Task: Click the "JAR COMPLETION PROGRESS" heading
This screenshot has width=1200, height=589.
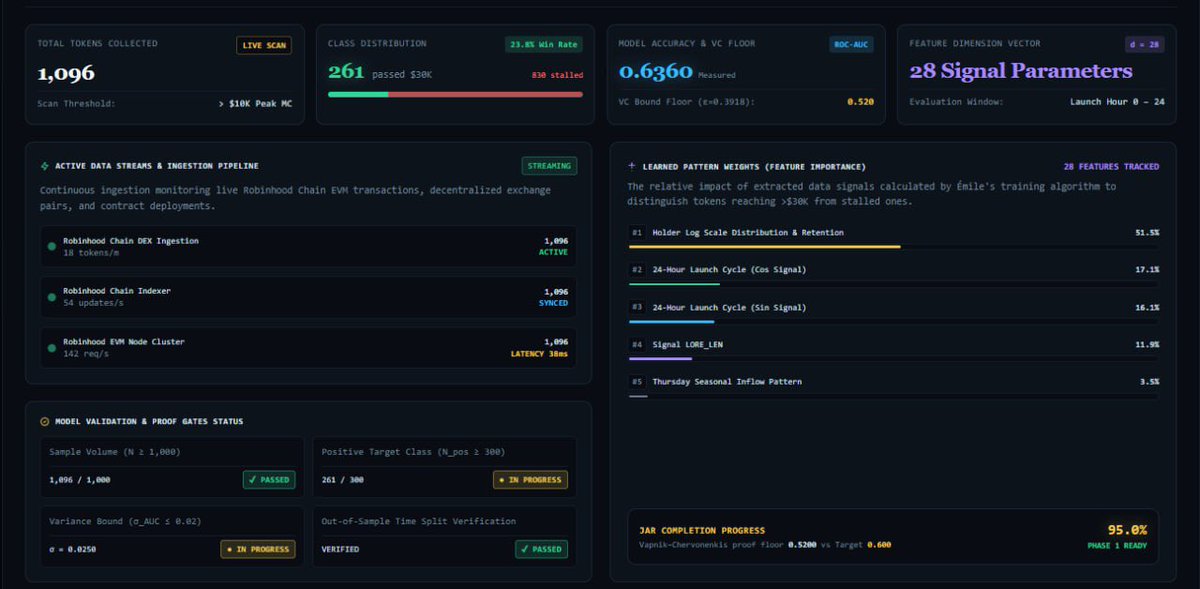Action: tap(702, 530)
